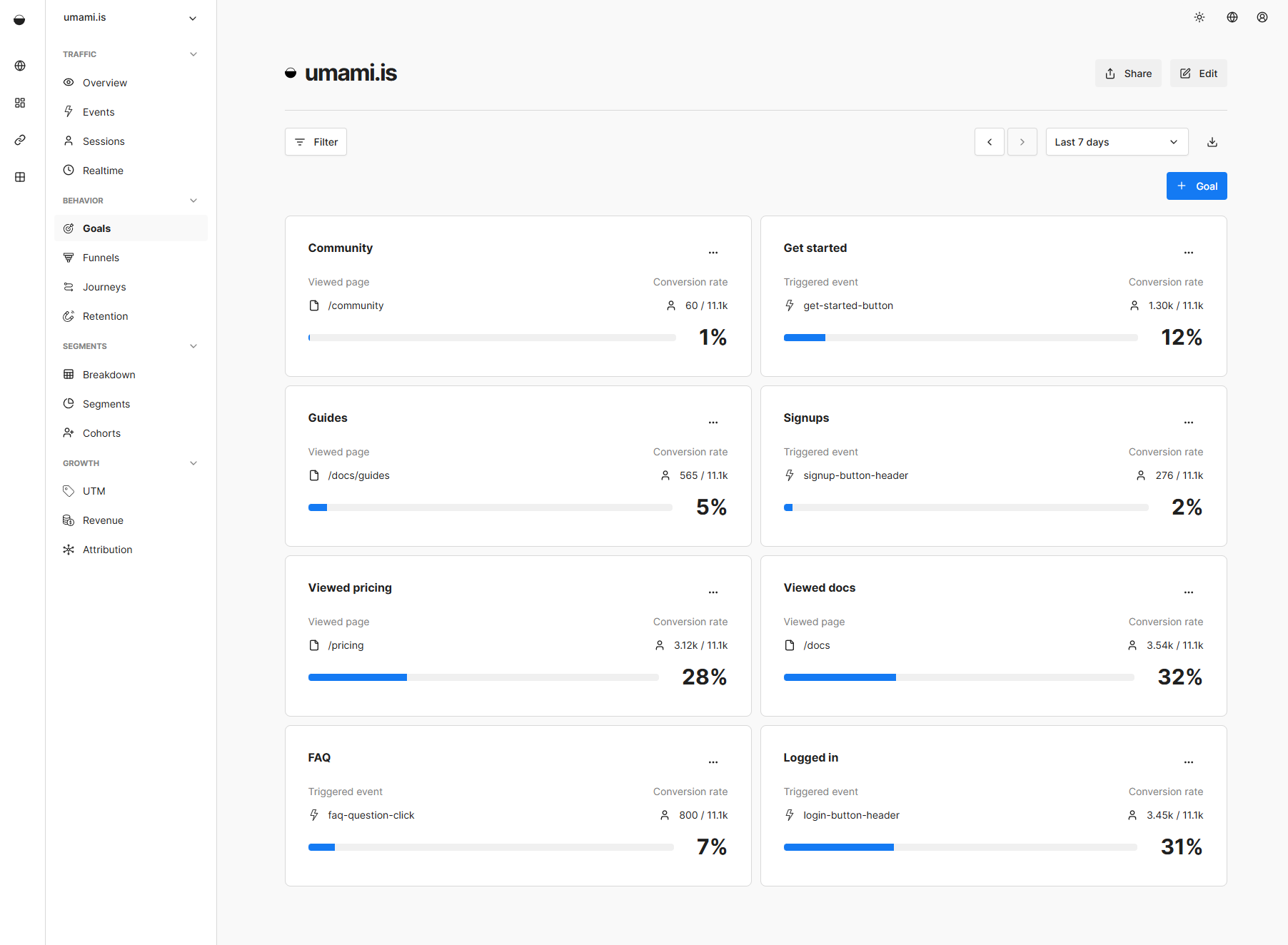Open the Logged in goal three-dot menu
Screen dimensions: 1288x945
click(x=1188, y=762)
